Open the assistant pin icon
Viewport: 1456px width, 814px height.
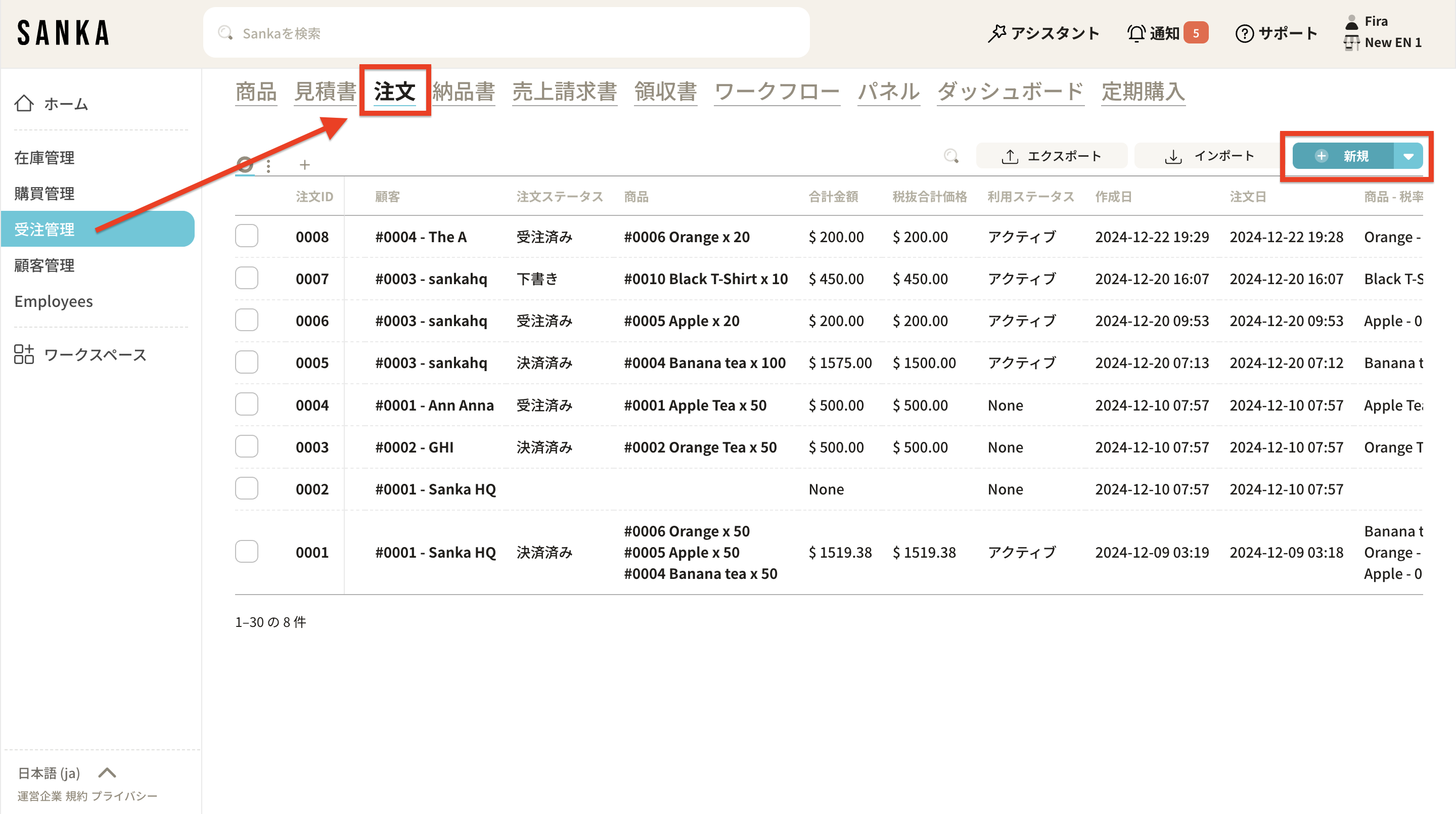997,33
